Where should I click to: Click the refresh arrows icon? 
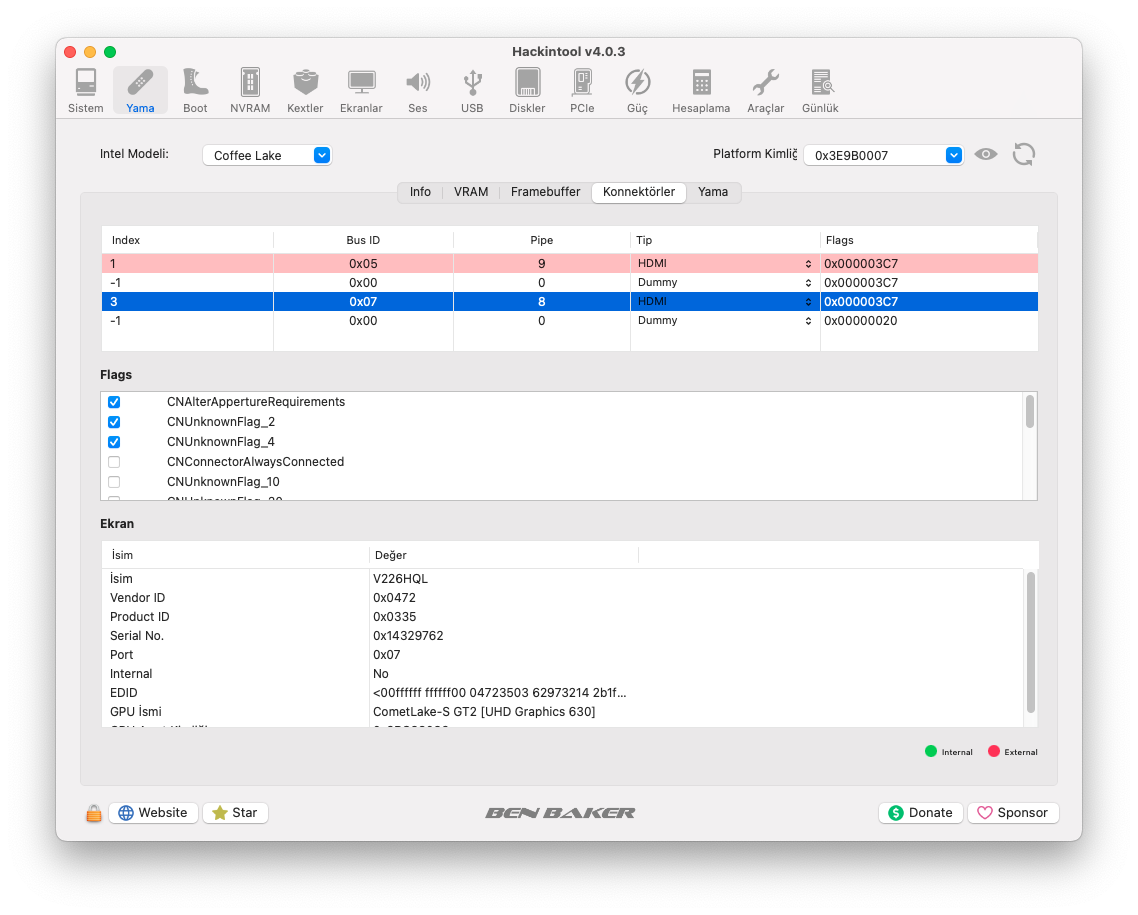pos(1023,154)
